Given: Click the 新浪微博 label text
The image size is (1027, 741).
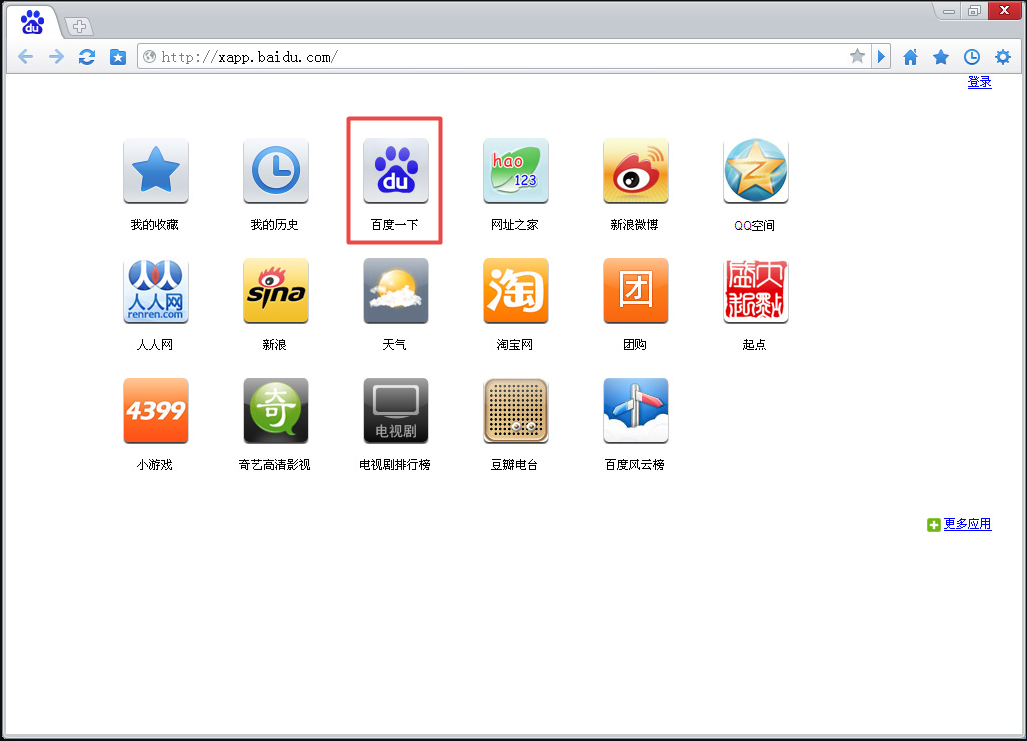Looking at the screenshot, I should click(x=634, y=225).
